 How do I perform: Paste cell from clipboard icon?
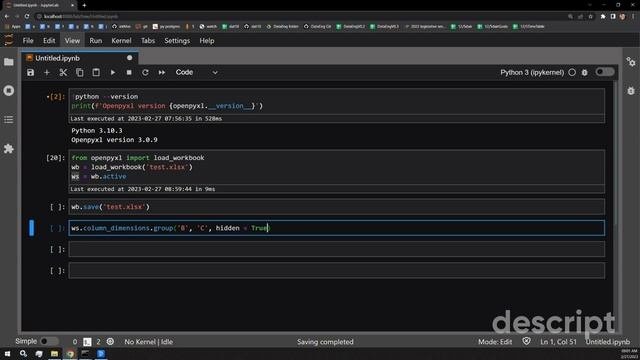pos(96,72)
